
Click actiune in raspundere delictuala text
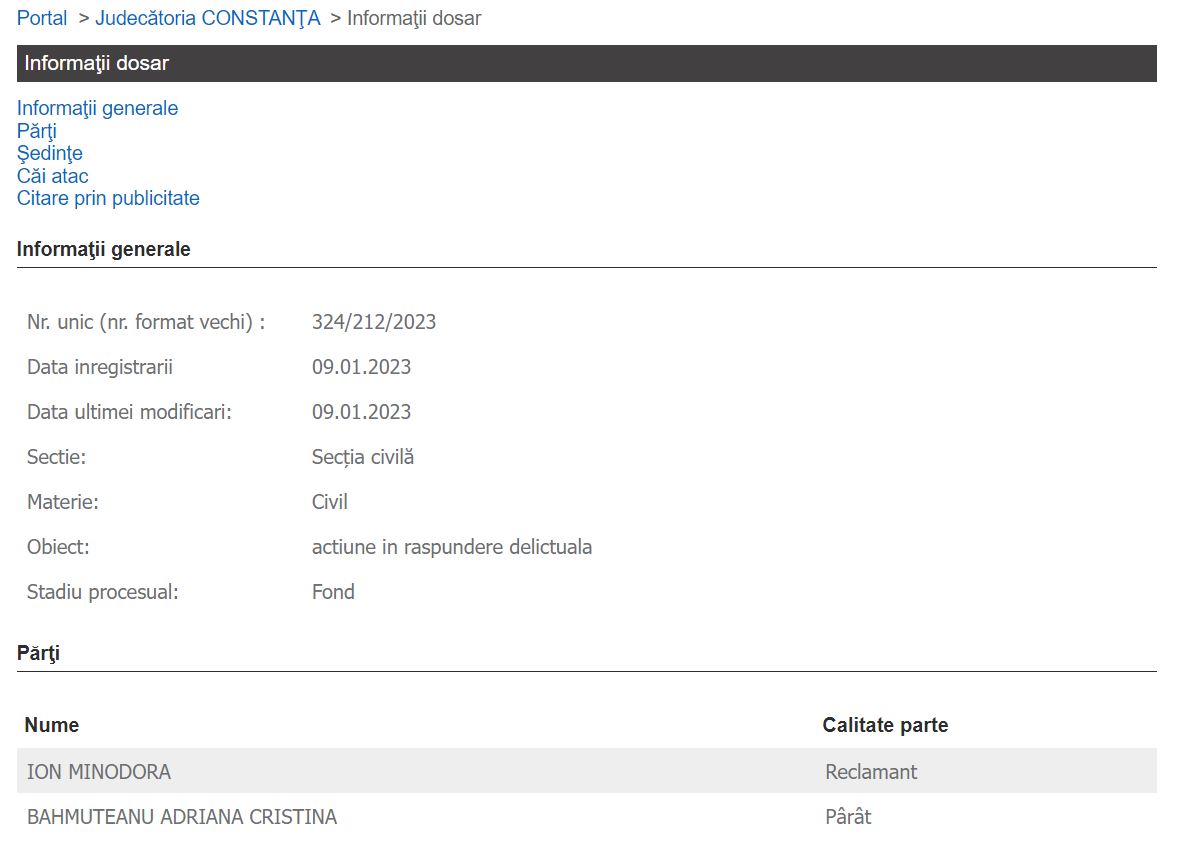(x=452, y=547)
